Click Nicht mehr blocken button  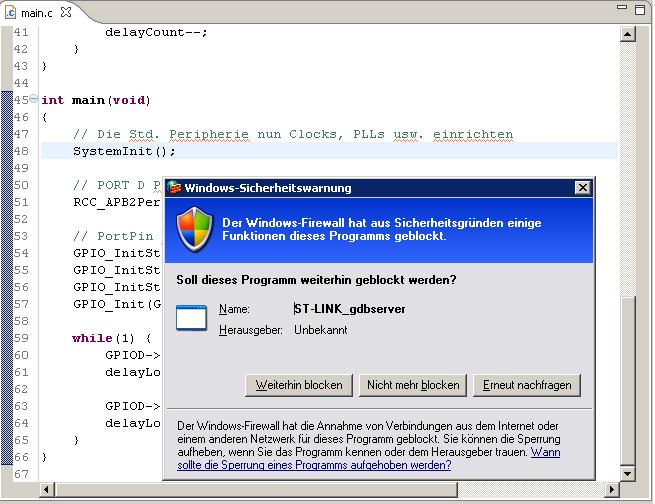pyautogui.click(x=413, y=385)
